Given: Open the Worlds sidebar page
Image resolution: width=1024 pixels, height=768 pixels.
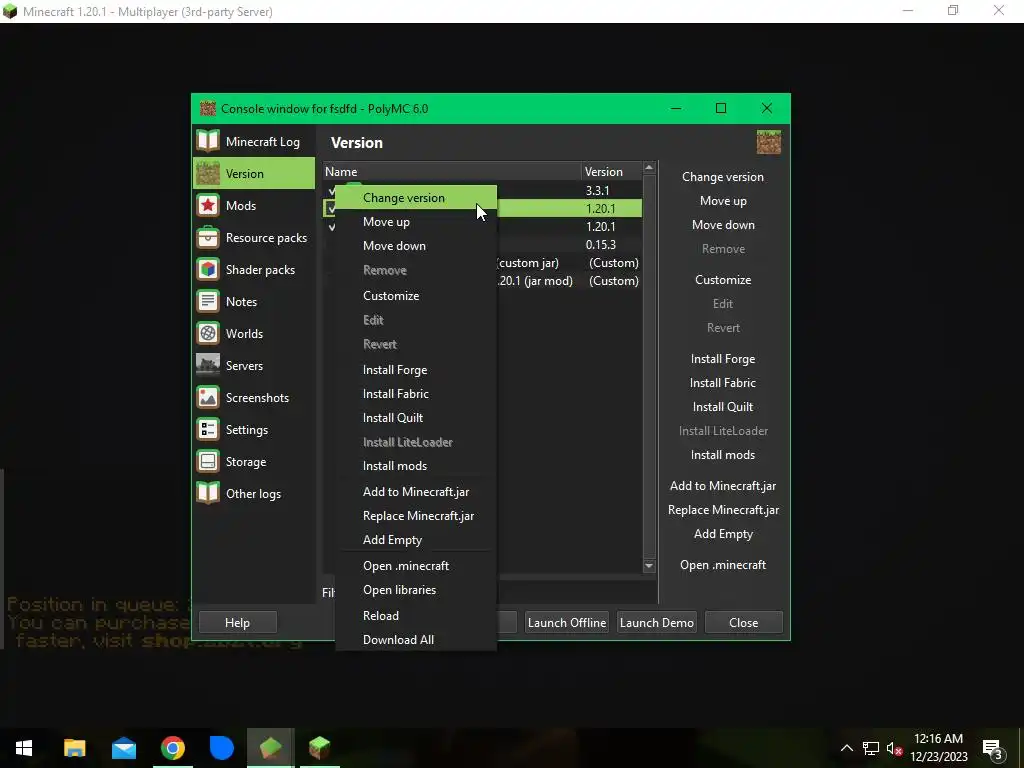Looking at the screenshot, I should (253, 333).
